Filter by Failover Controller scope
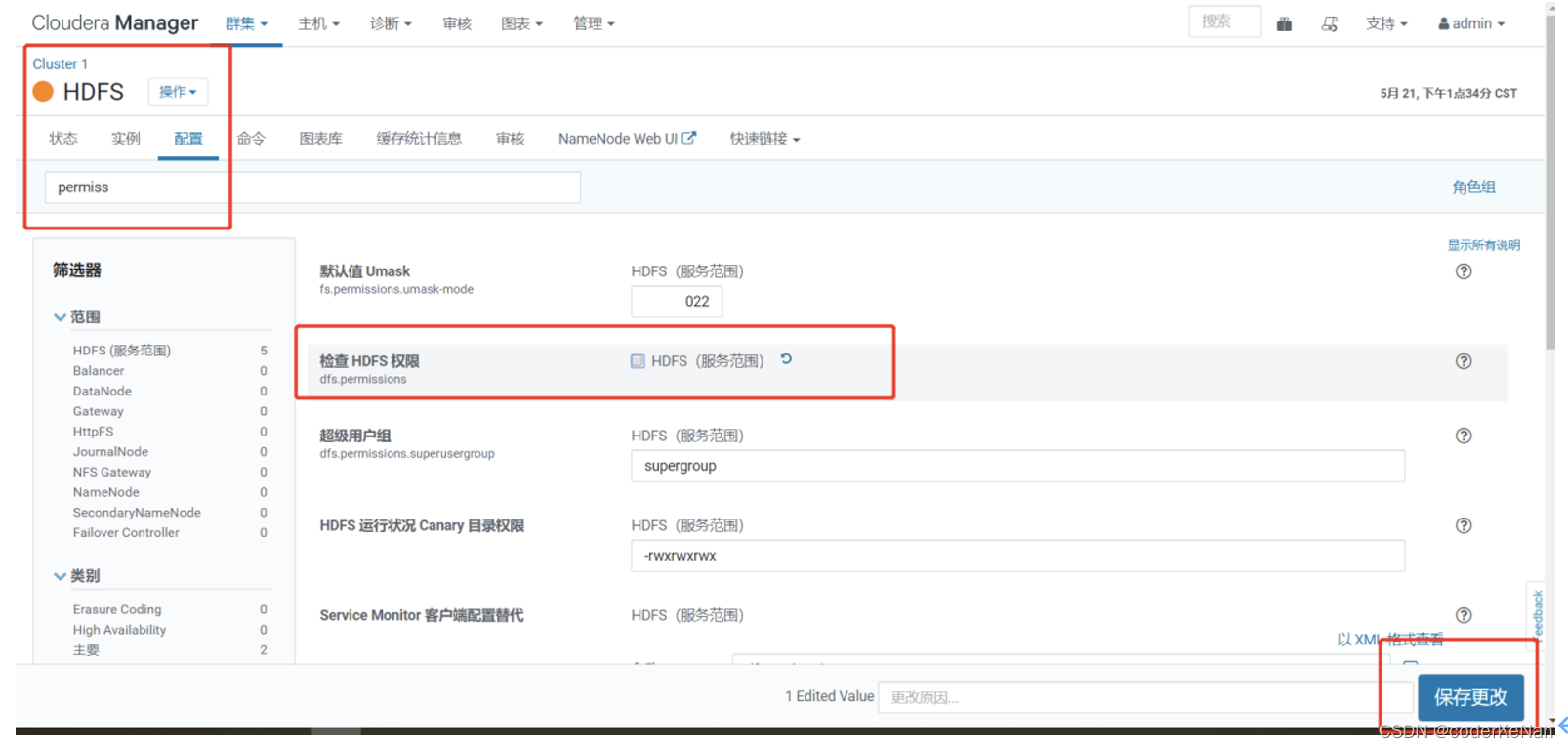This screenshot has width=1568, height=748. [x=126, y=533]
